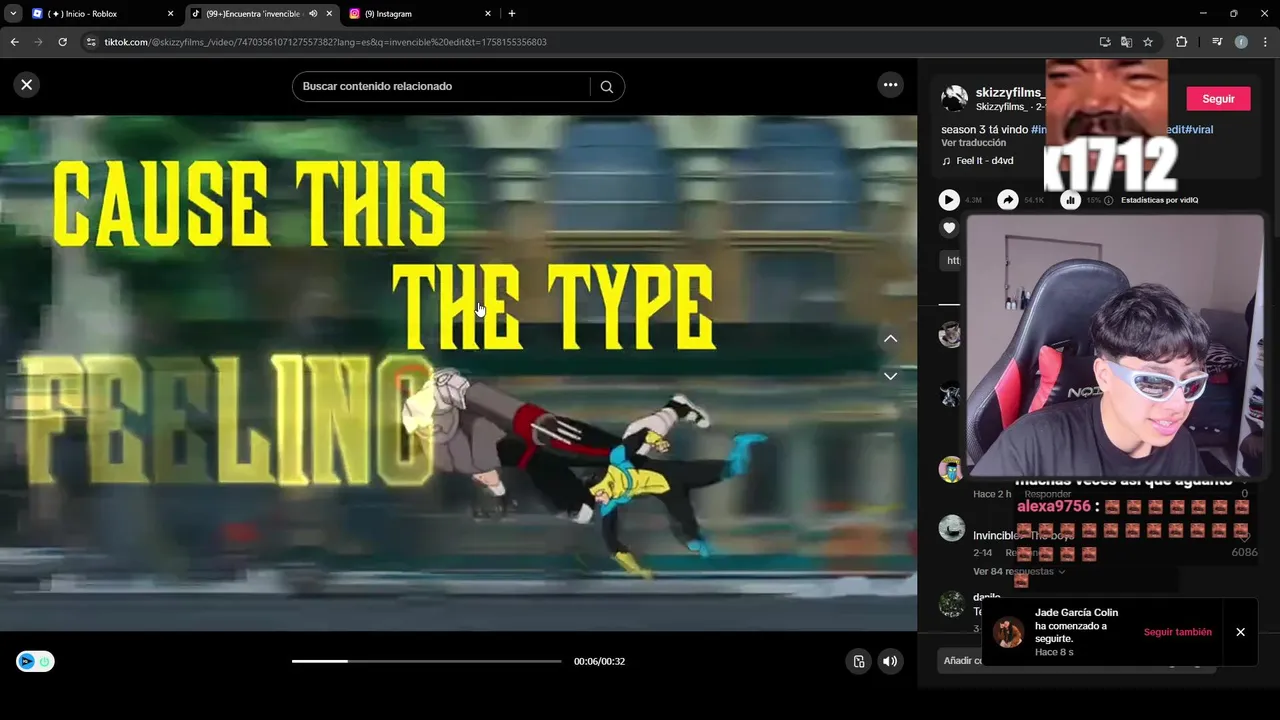1280x720 pixels.
Task: Open the tab search dropdown arrow
Action: [13, 14]
